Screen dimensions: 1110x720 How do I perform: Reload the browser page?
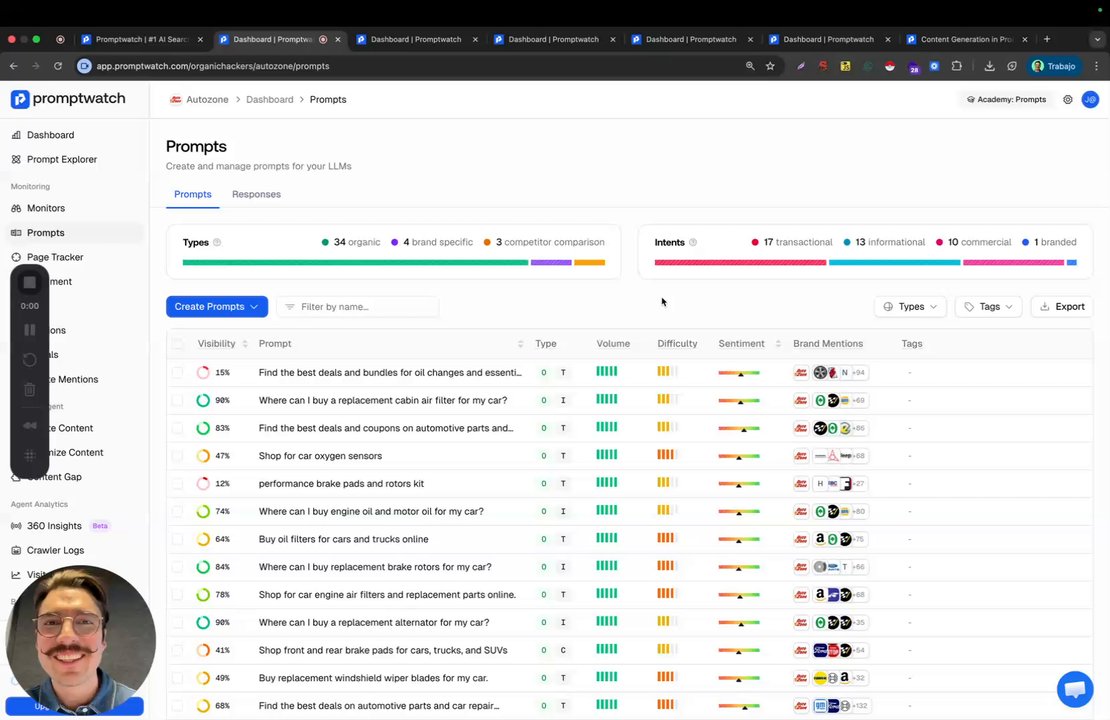click(x=58, y=66)
